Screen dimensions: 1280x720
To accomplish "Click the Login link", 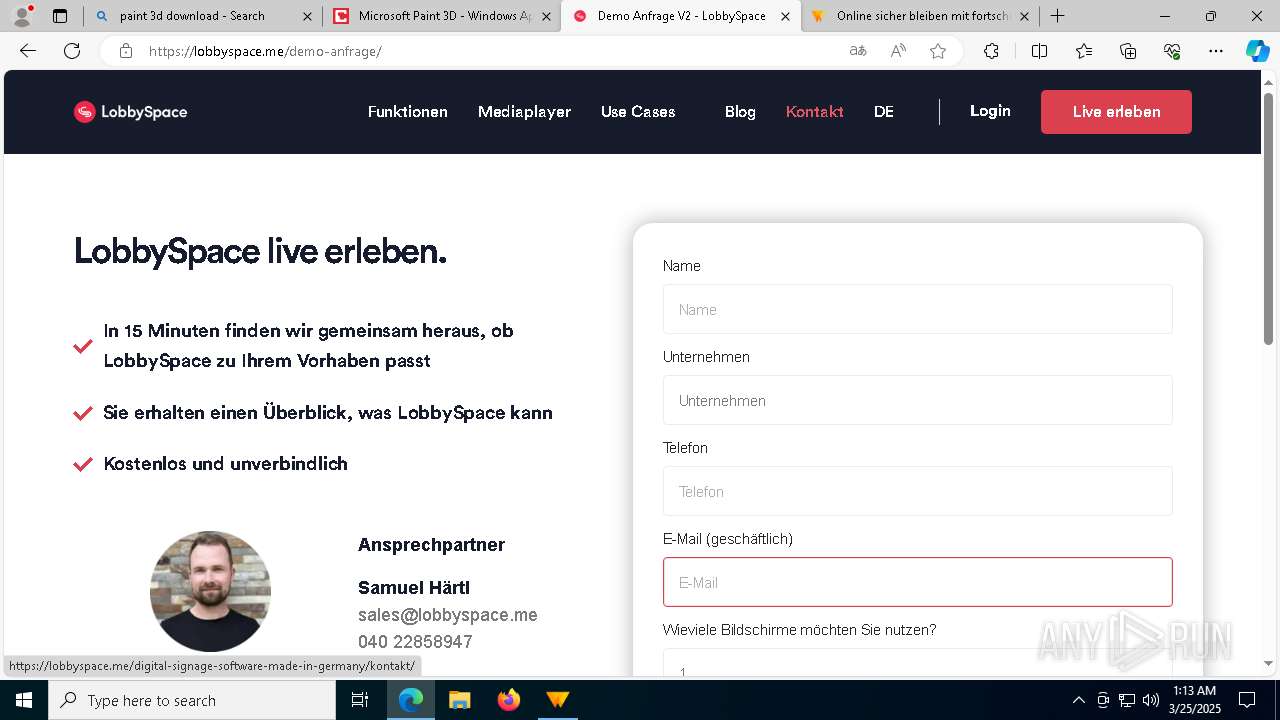I will click(x=990, y=111).
